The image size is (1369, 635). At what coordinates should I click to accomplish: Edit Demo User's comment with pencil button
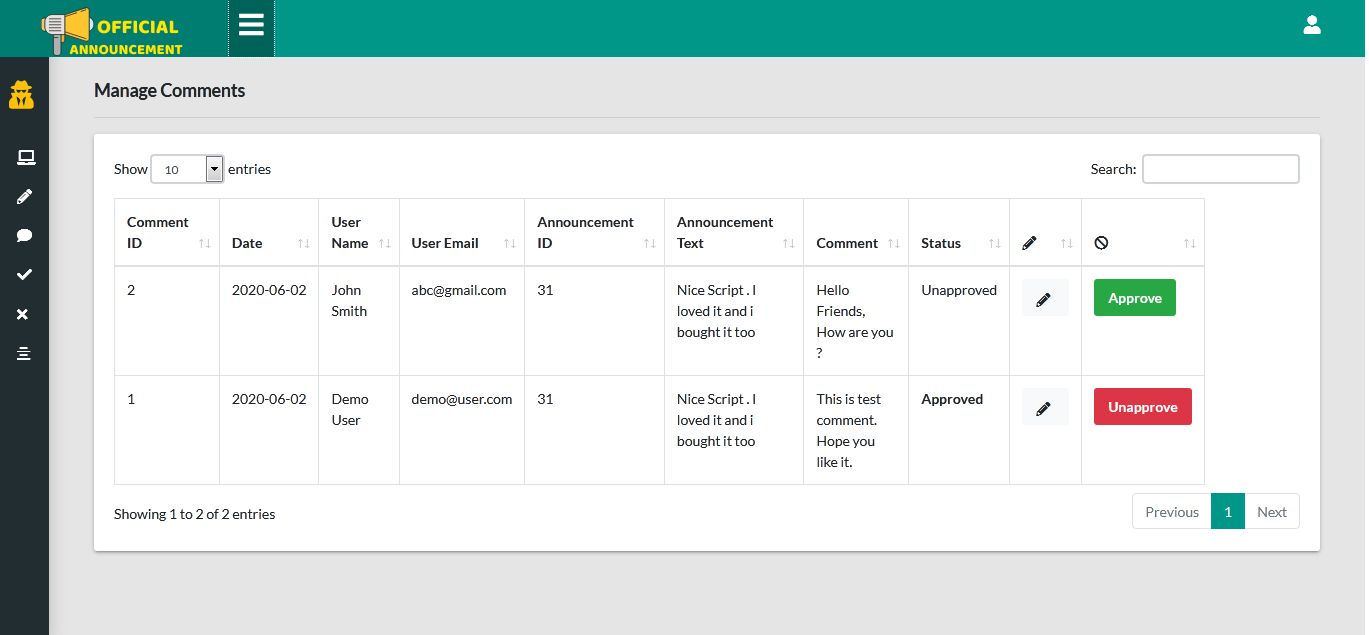1044,408
